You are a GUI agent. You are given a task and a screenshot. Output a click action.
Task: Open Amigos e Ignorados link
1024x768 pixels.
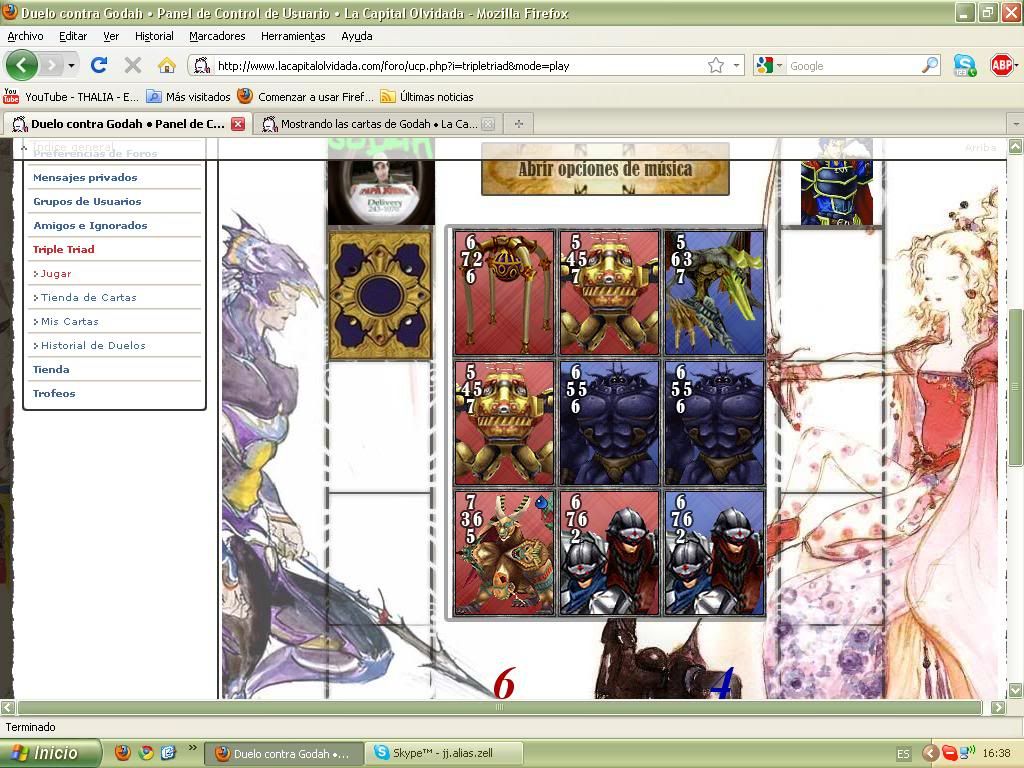pyautogui.click(x=90, y=225)
